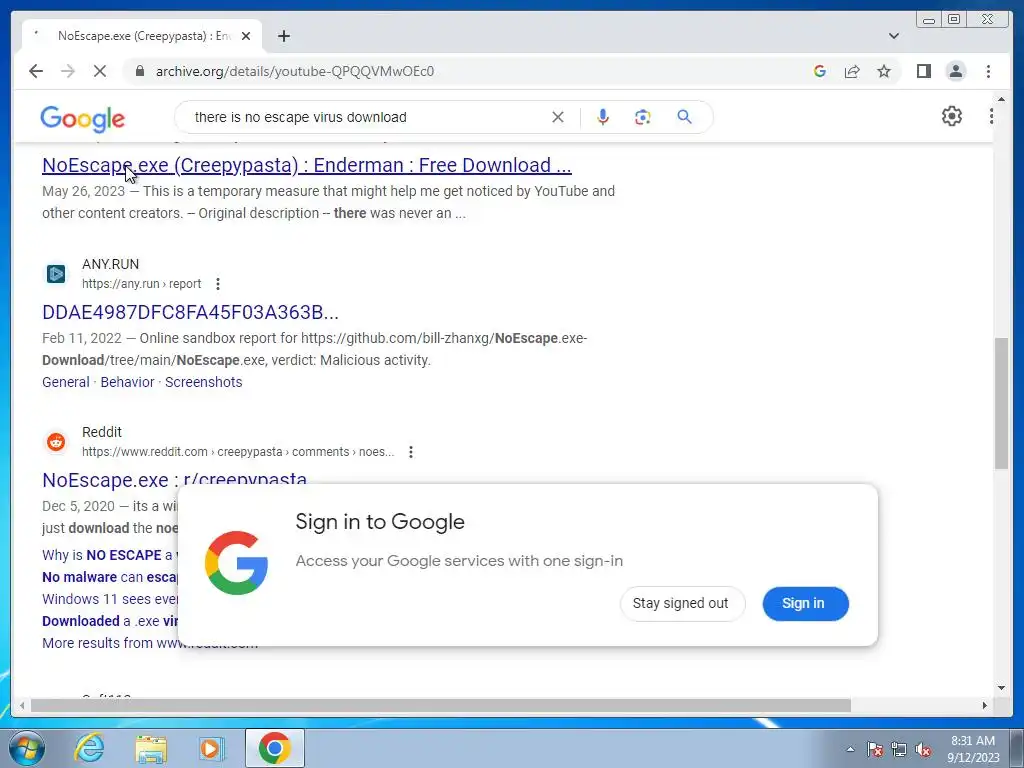1024x768 pixels.
Task: Click the scroll down arrow
Action: 1001,688
